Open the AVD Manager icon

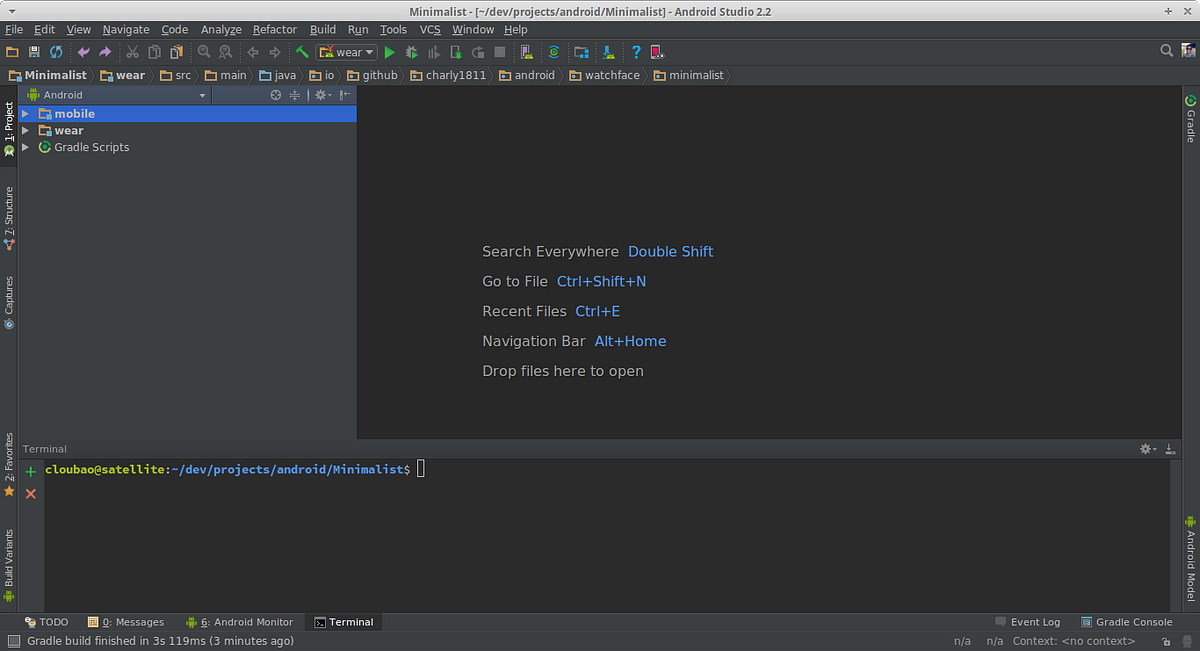coord(526,52)
